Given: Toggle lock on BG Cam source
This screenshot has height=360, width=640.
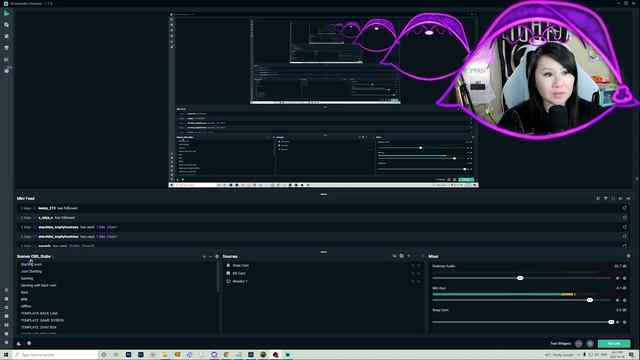Looking at the screenshot, I should pos(413,273).
